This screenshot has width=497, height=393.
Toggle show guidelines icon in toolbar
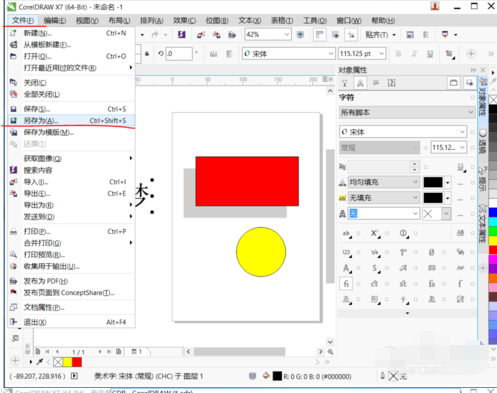[351, 35]
